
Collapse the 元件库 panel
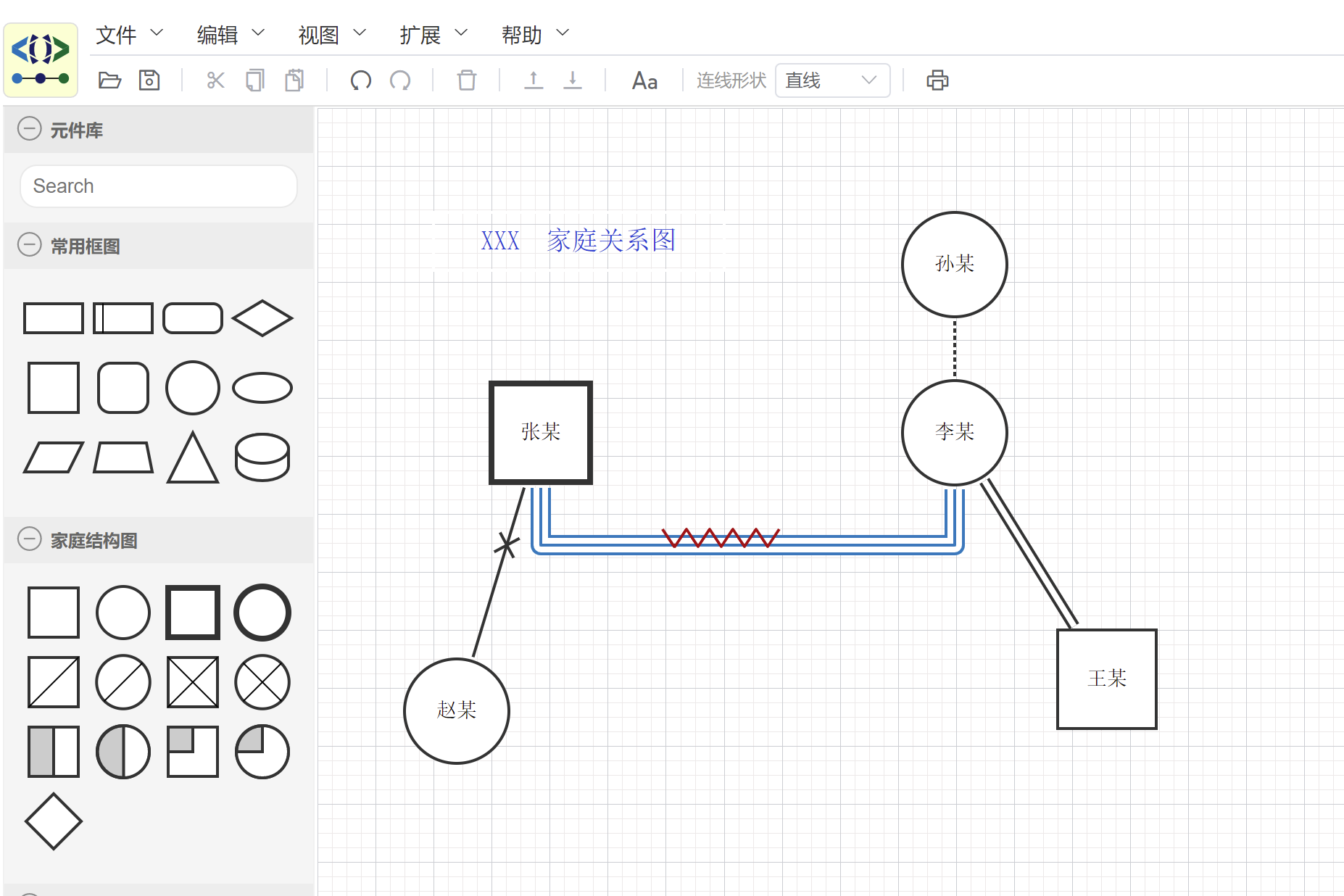(30, 129)
